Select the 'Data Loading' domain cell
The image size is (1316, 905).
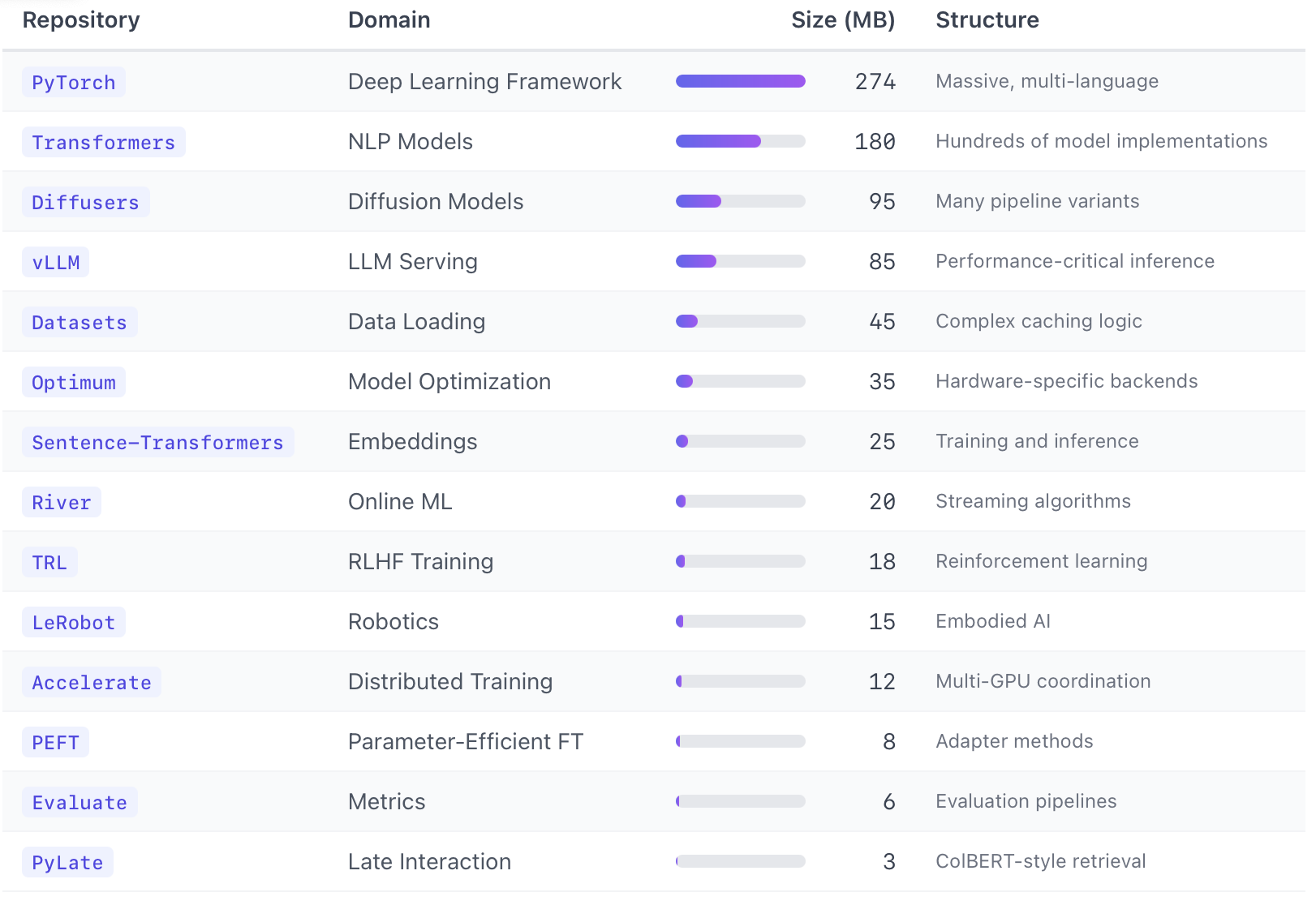click(x=417, y=322)
